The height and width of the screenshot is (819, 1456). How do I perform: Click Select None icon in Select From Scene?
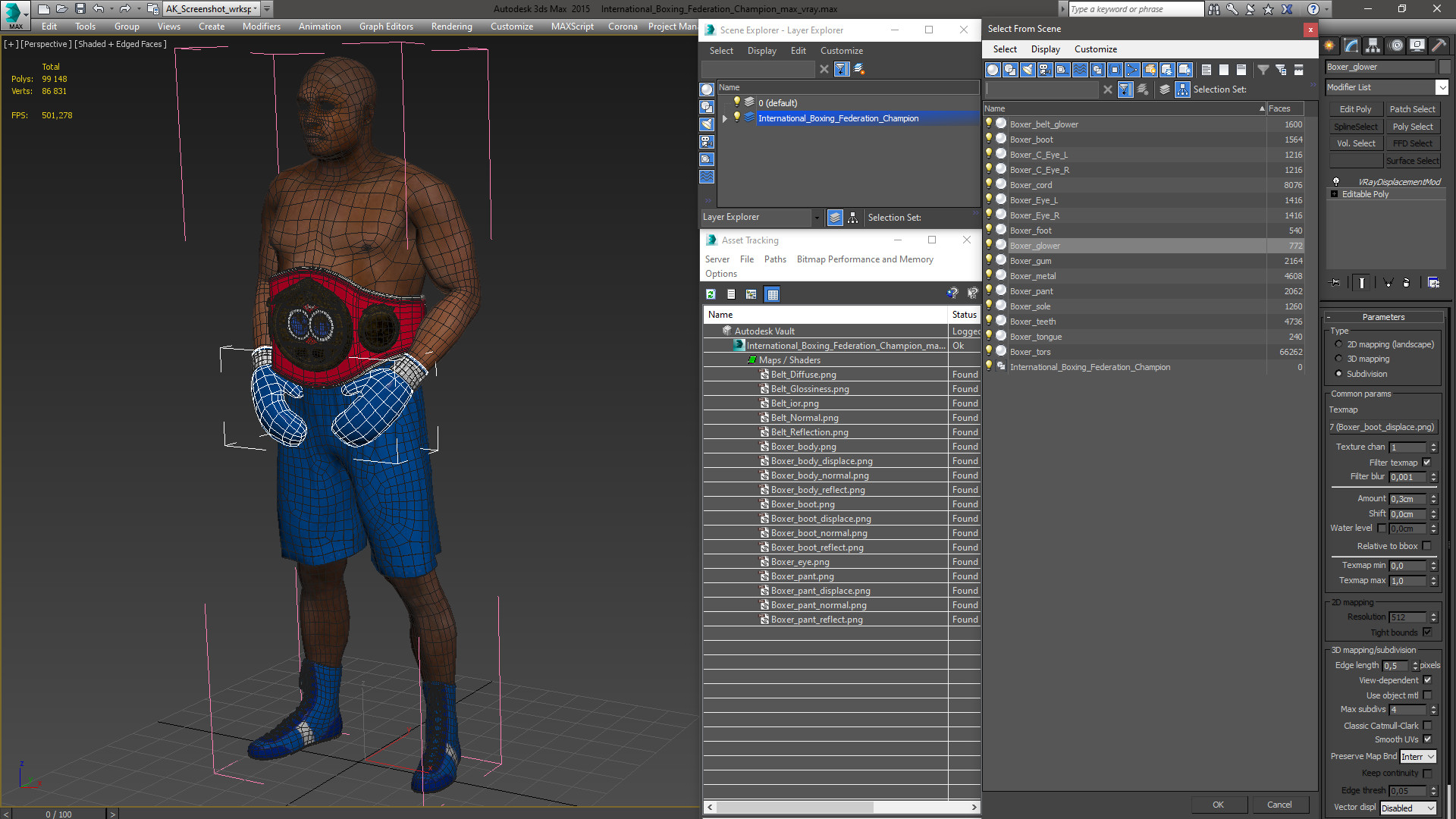[1223, 70]
